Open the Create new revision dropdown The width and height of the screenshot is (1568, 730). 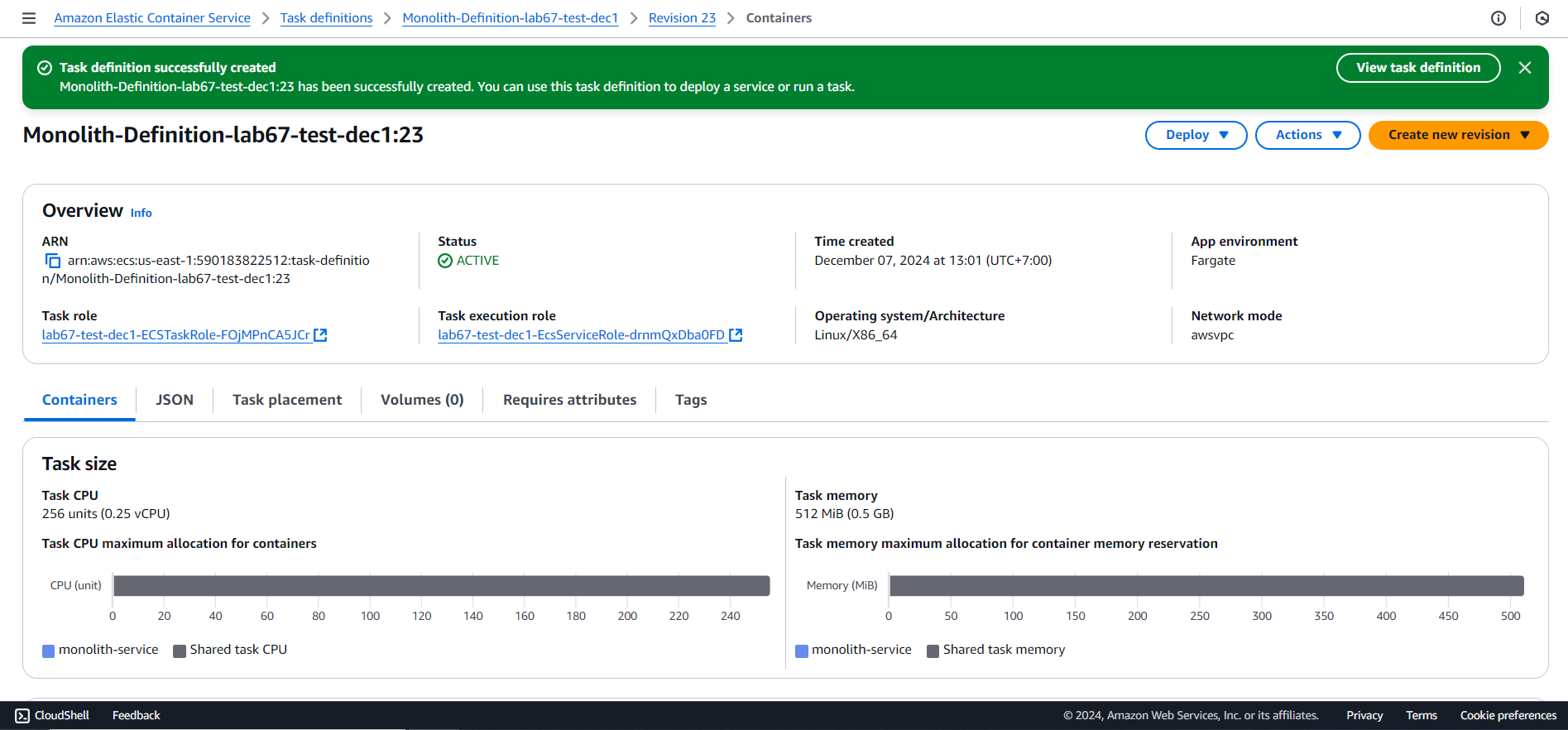[1458, 135]
